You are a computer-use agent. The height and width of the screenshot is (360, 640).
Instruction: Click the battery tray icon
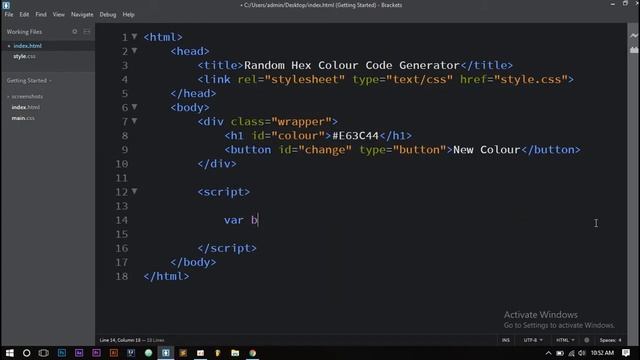point(560,353)
